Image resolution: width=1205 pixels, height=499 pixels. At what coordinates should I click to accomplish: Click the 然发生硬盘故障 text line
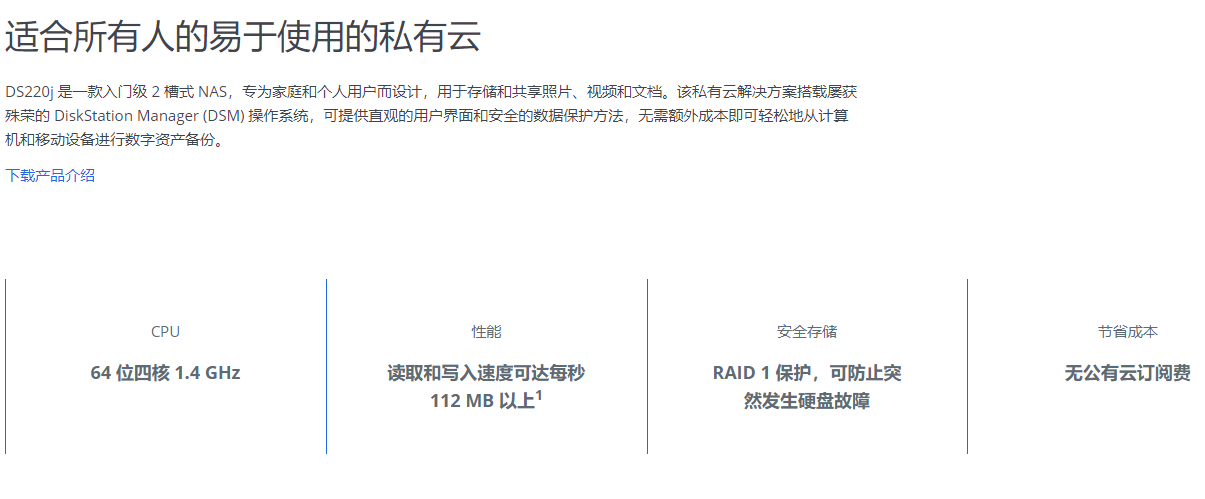(807, 402)
